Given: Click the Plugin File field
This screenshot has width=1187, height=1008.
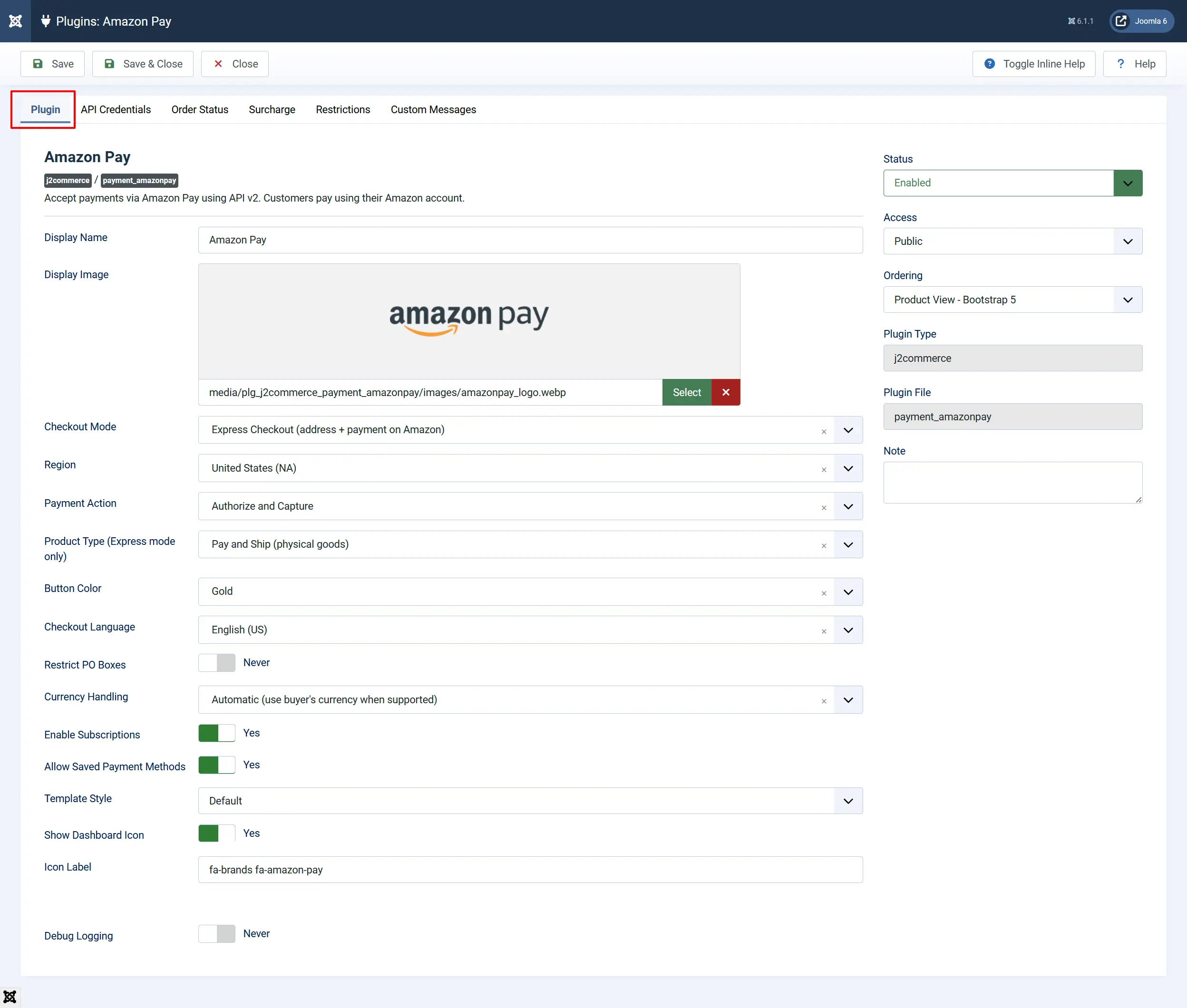Looking at the screenshot, I should 1012,417.
